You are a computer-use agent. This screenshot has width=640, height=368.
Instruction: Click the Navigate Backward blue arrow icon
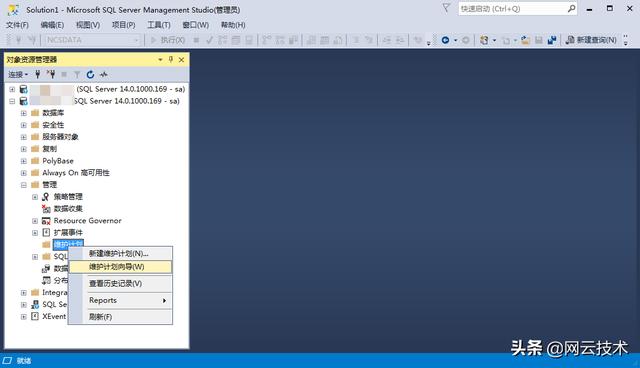[445, 40]
